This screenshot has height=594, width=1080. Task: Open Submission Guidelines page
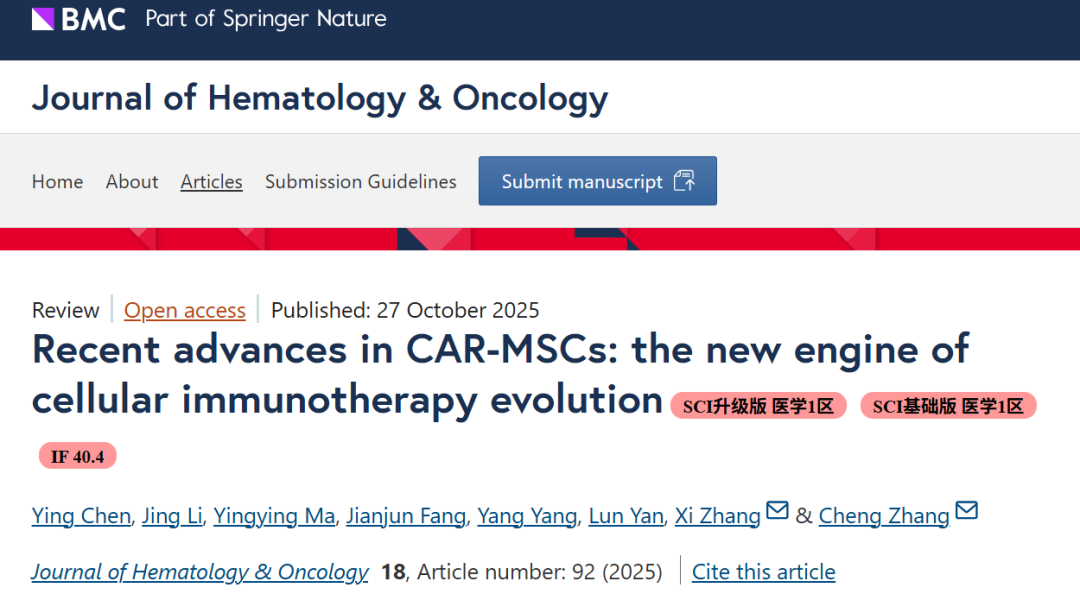pyautogui.click(x=360, y=182)
